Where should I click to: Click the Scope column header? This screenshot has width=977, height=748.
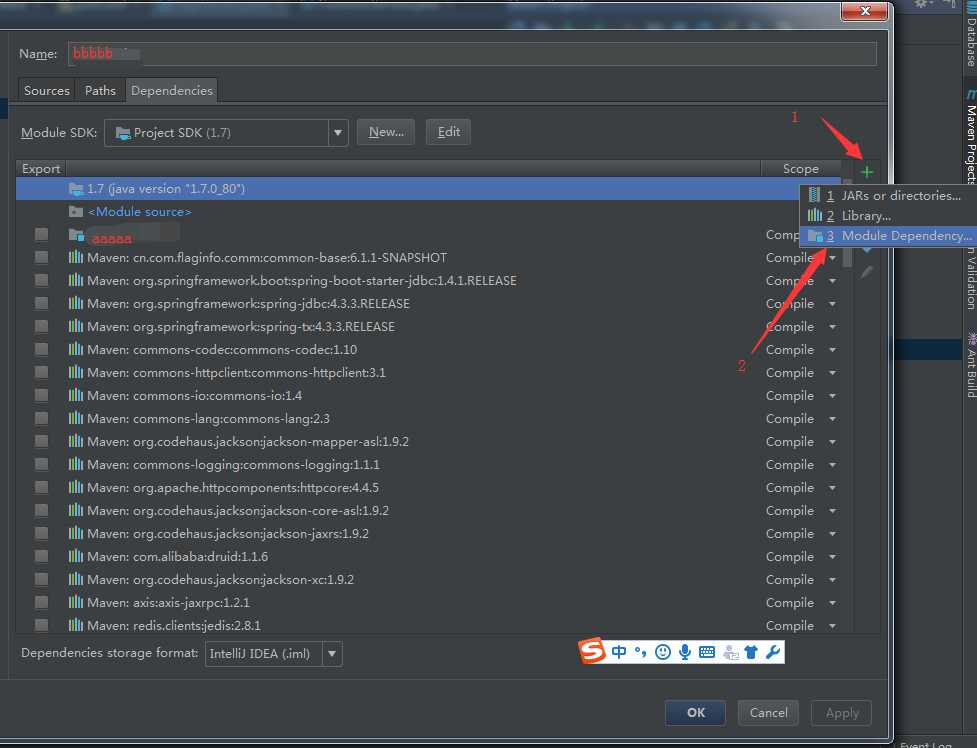click(801, 168)
